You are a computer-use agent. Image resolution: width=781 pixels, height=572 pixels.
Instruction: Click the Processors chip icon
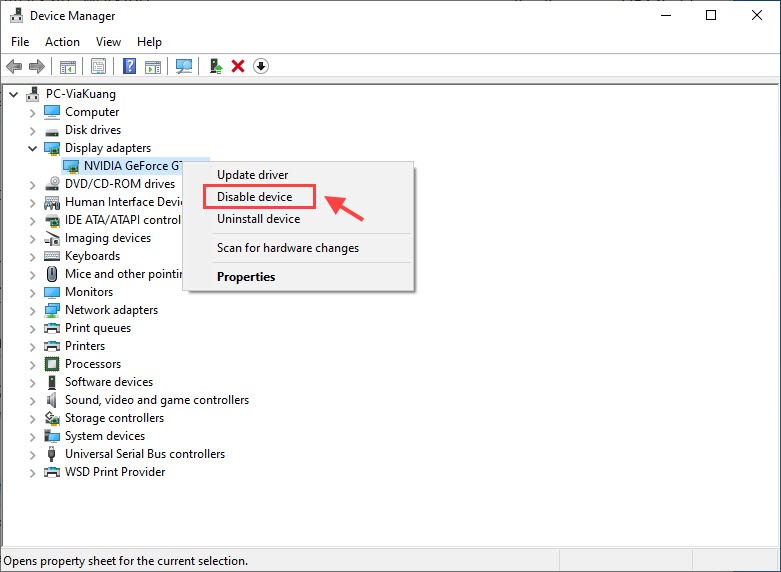(x=52, y=364)
